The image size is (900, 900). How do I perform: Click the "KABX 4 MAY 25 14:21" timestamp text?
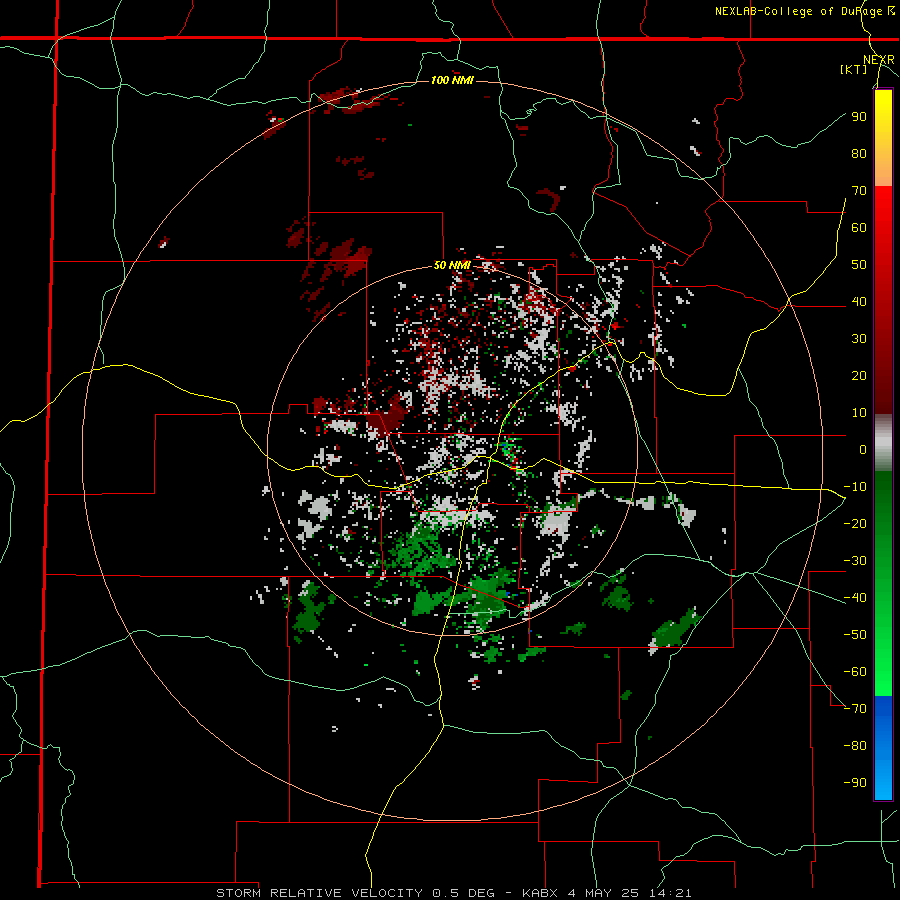click(x=607, y=893)
